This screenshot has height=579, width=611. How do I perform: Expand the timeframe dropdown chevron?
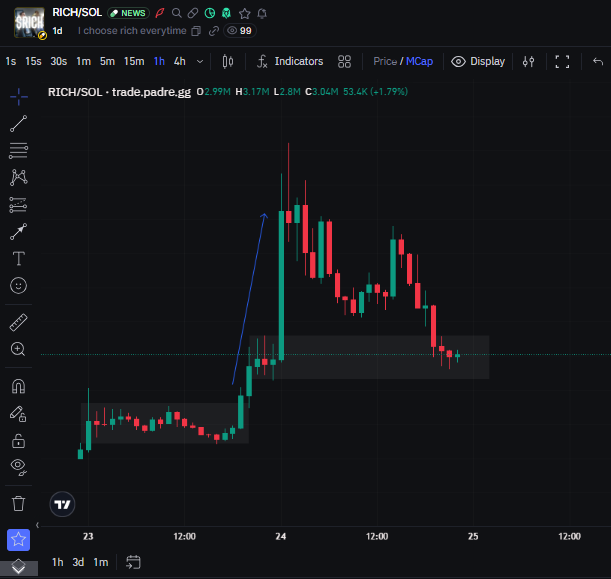click(x=200, y=62)
